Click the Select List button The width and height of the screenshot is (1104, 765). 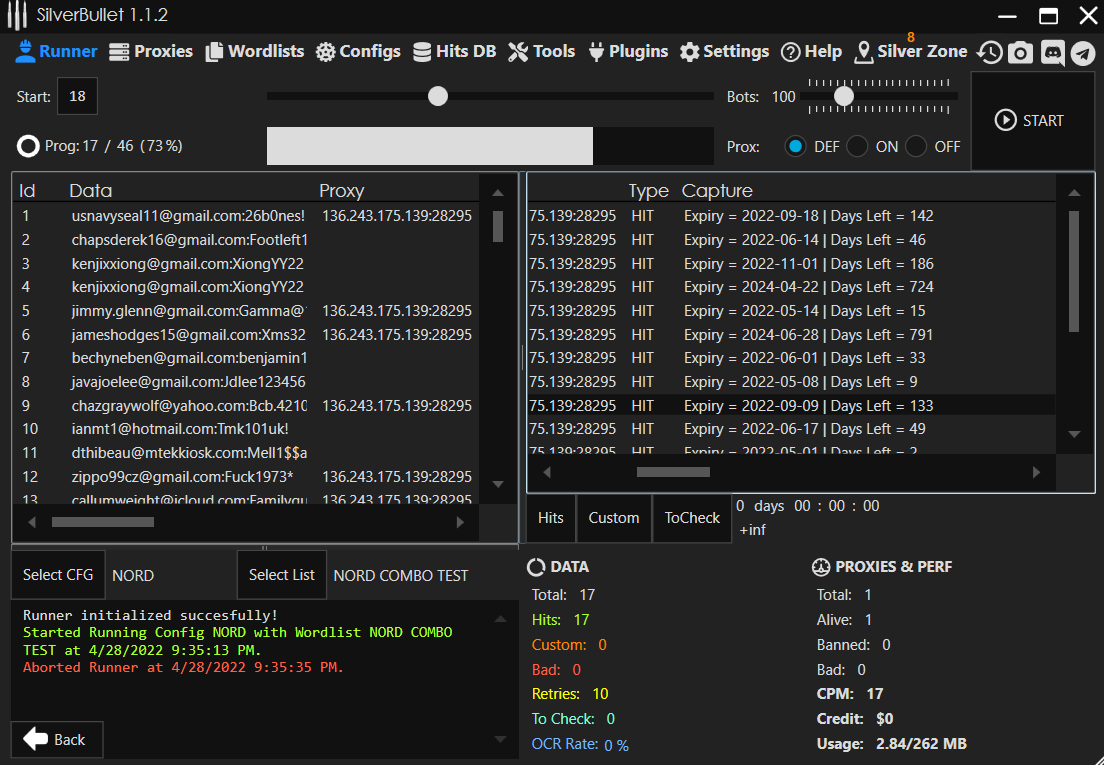tap(282, 575)
